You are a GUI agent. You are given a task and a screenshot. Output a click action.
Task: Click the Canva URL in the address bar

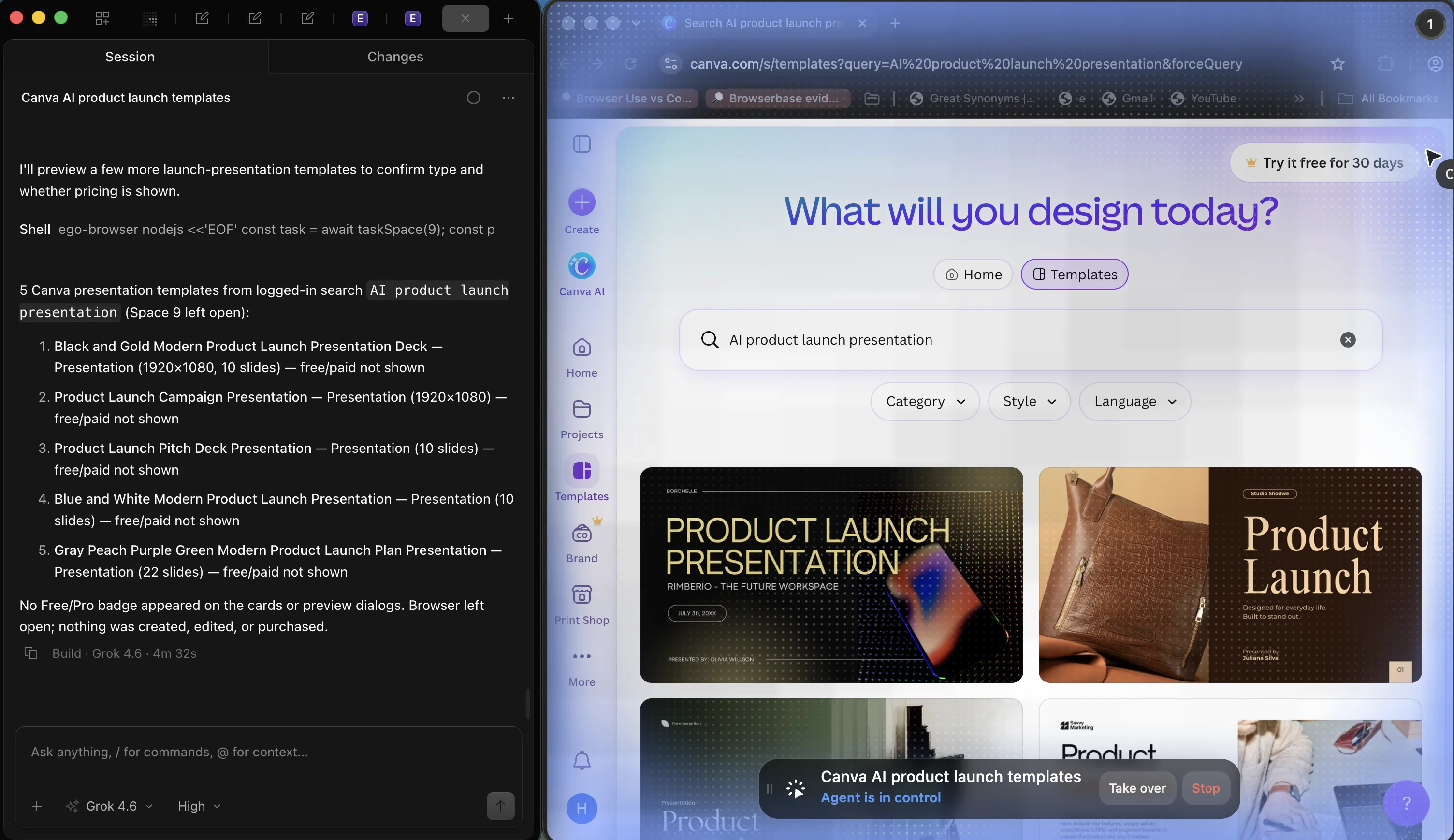(x=966, y=64)
